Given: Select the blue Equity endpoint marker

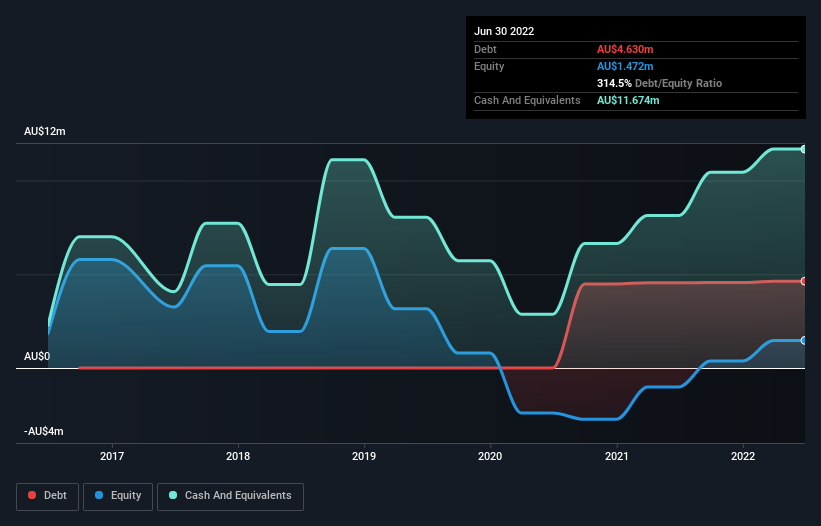Looking at the screenshot, I should 804,341.
